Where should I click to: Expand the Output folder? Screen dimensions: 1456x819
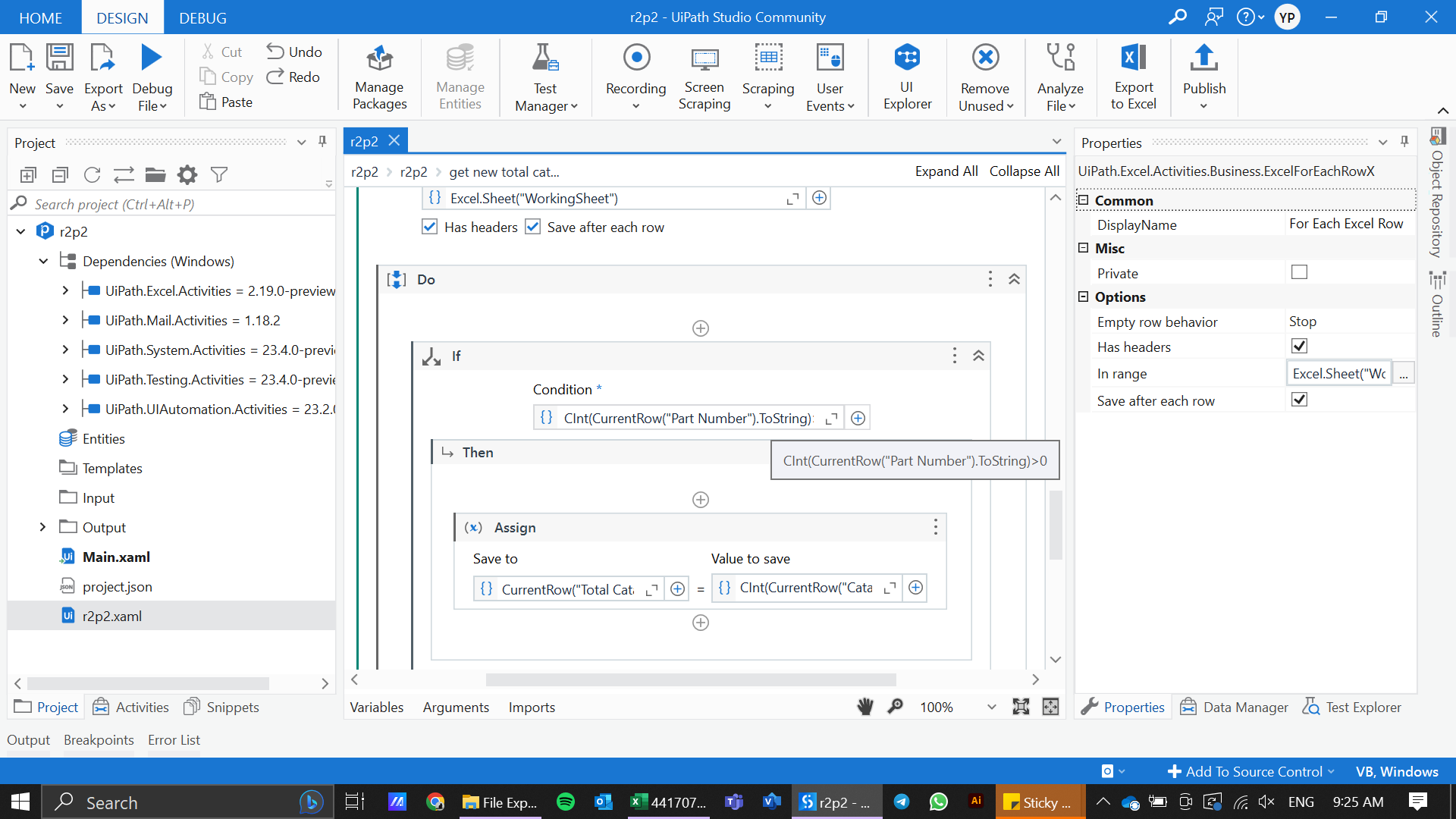click(42, 527)
